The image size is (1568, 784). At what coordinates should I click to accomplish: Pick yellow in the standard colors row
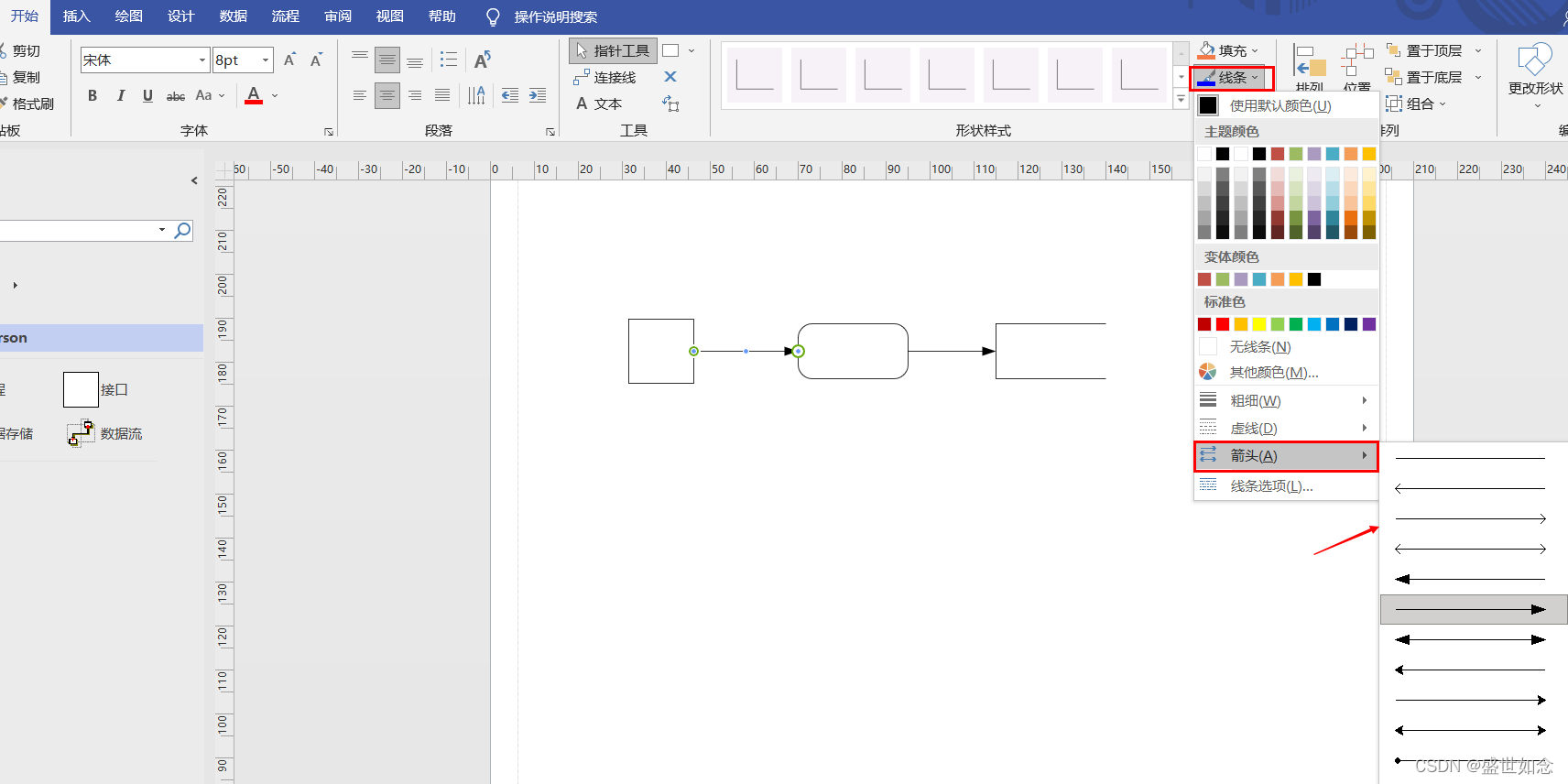click(x=1259, y=324)
